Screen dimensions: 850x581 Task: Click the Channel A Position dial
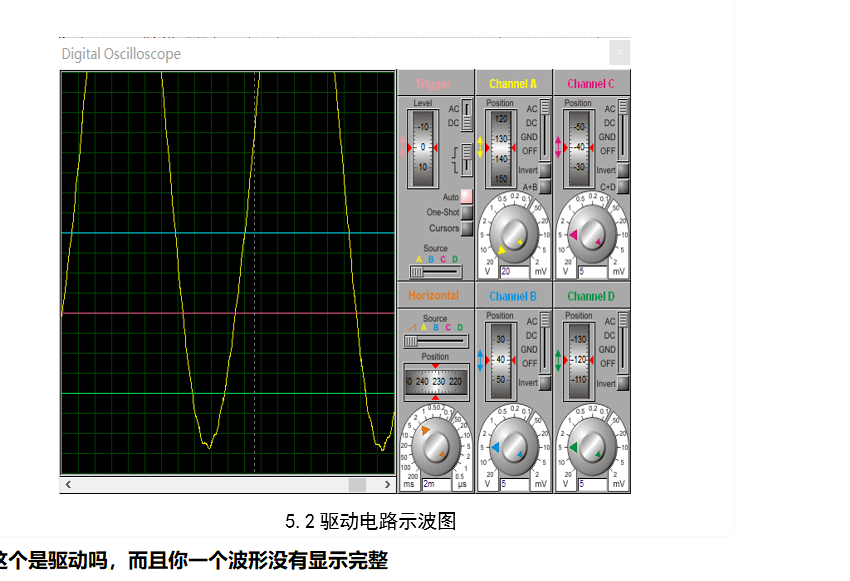pos(500,148)
